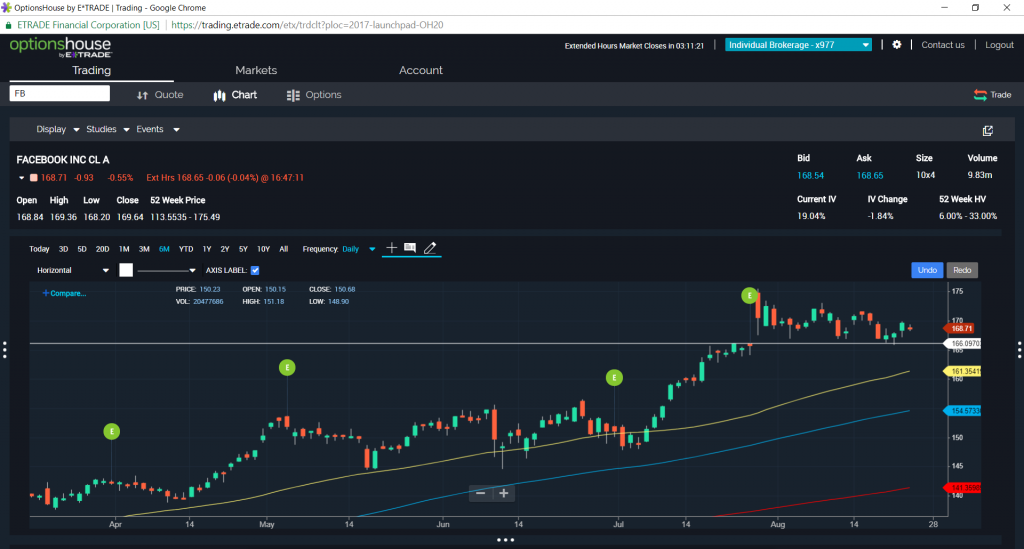The height and width of the screenshot is (549, 1024).
Task: Select the 3D time range
Action: pos(63,249)
